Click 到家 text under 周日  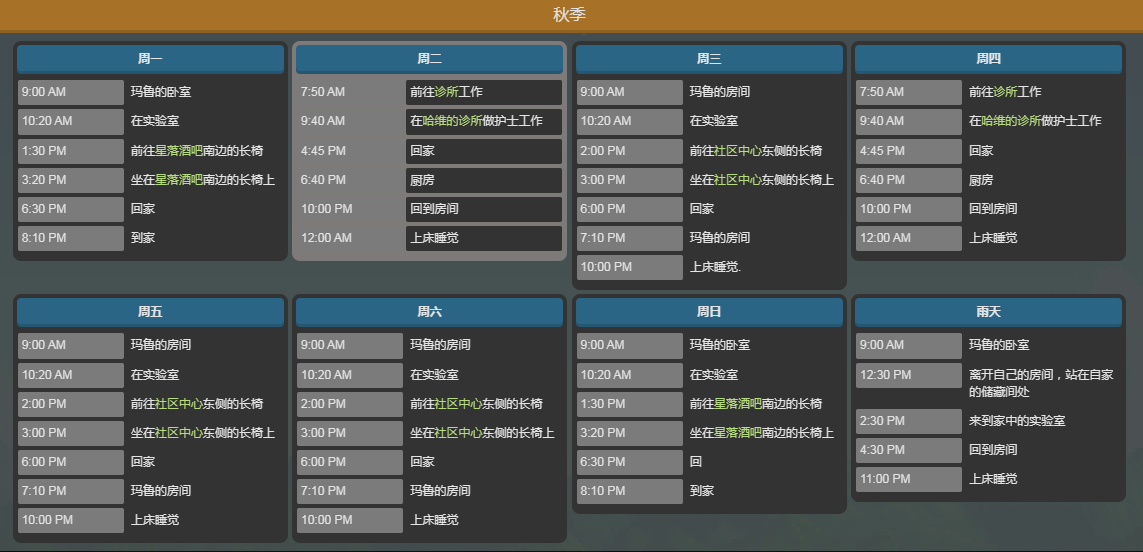702,491
